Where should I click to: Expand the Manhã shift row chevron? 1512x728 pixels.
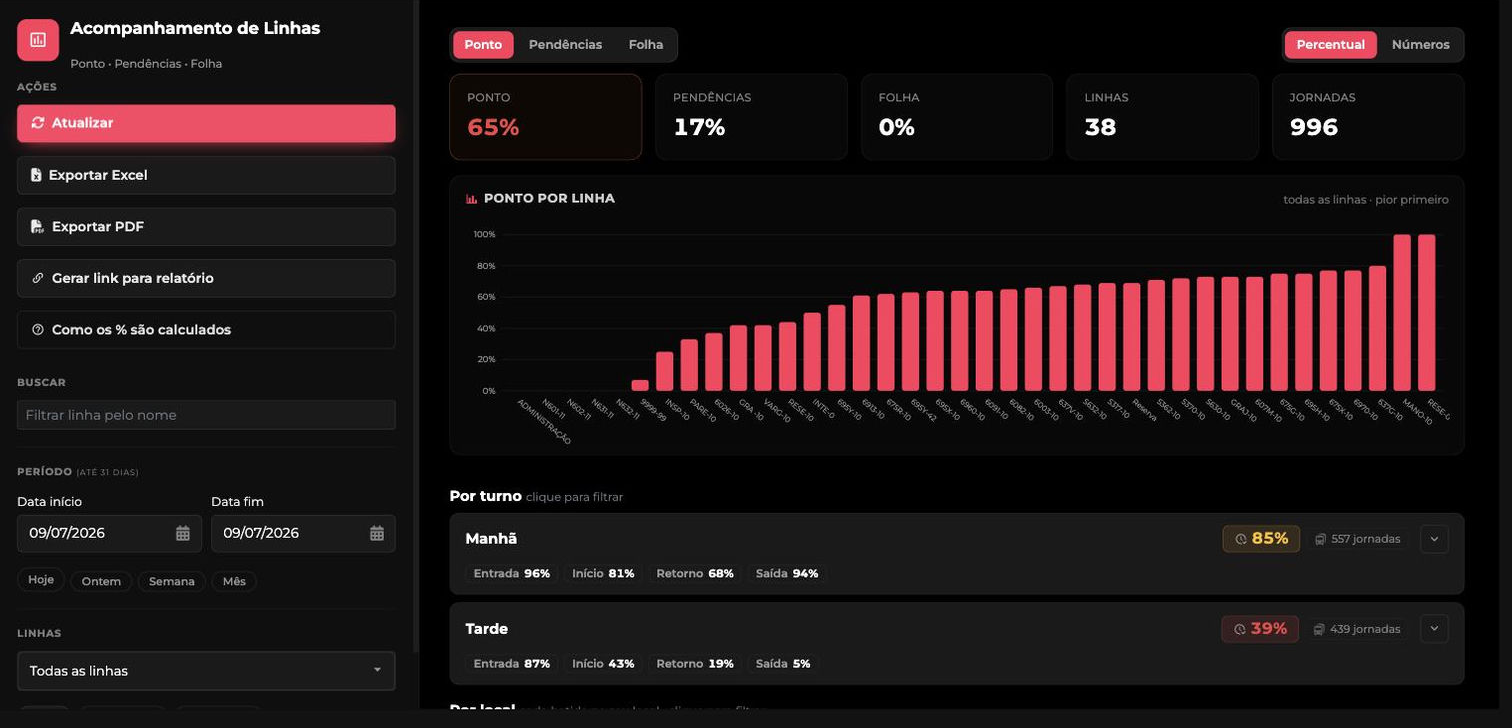pos(1434,539)
